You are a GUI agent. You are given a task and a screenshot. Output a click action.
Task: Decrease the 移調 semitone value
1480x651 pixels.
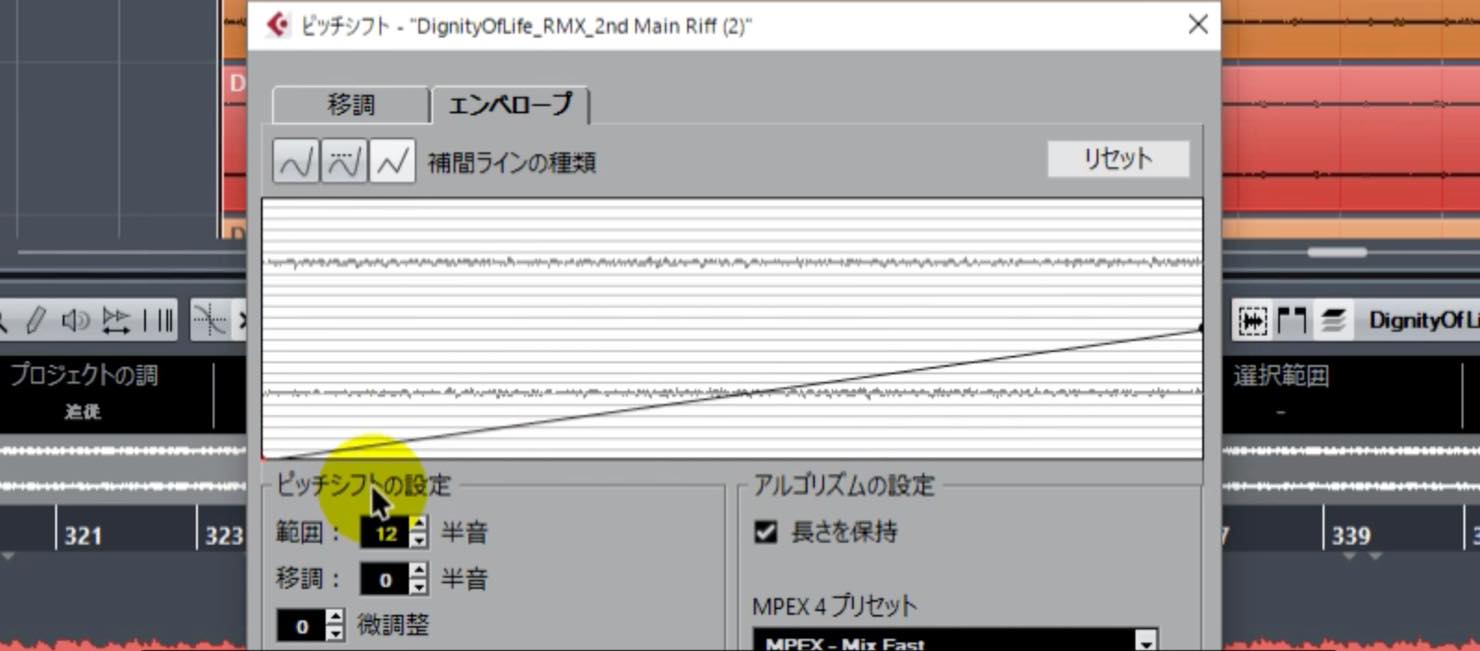pyautogui.click(x=418, y=587)
